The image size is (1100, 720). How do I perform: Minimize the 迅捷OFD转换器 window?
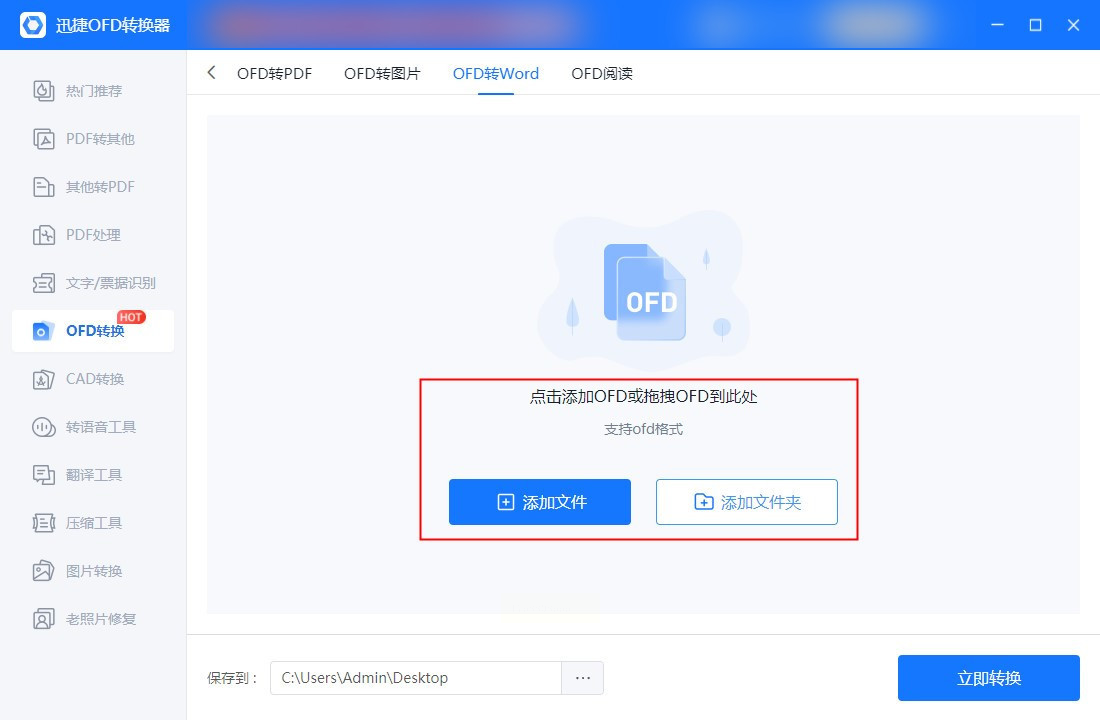pyautogui.click(x=997, y=25)
